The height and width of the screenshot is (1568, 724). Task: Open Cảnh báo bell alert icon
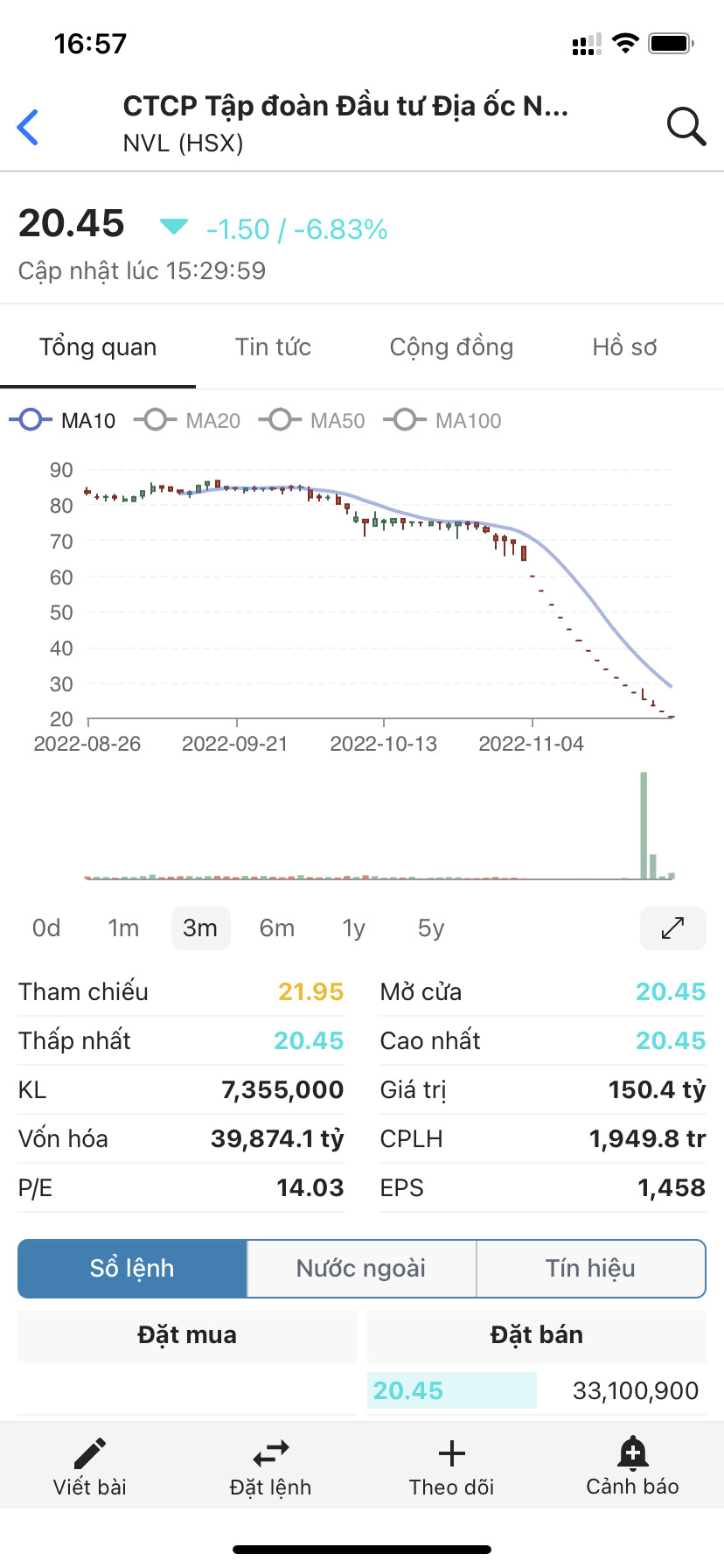point(632,1453)
